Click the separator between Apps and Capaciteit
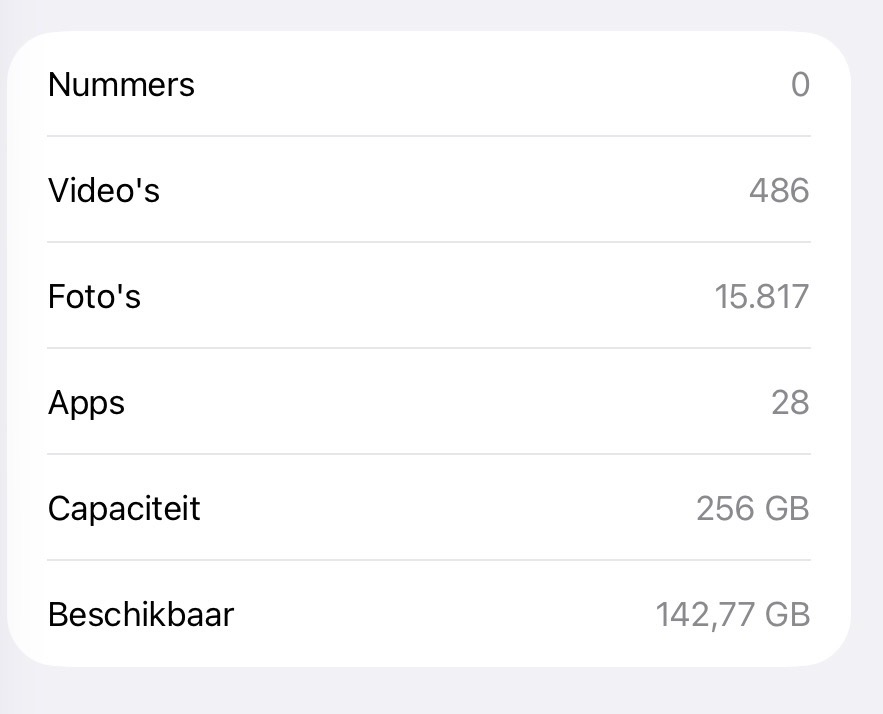 pyautogui.click(x=428, y=454)
